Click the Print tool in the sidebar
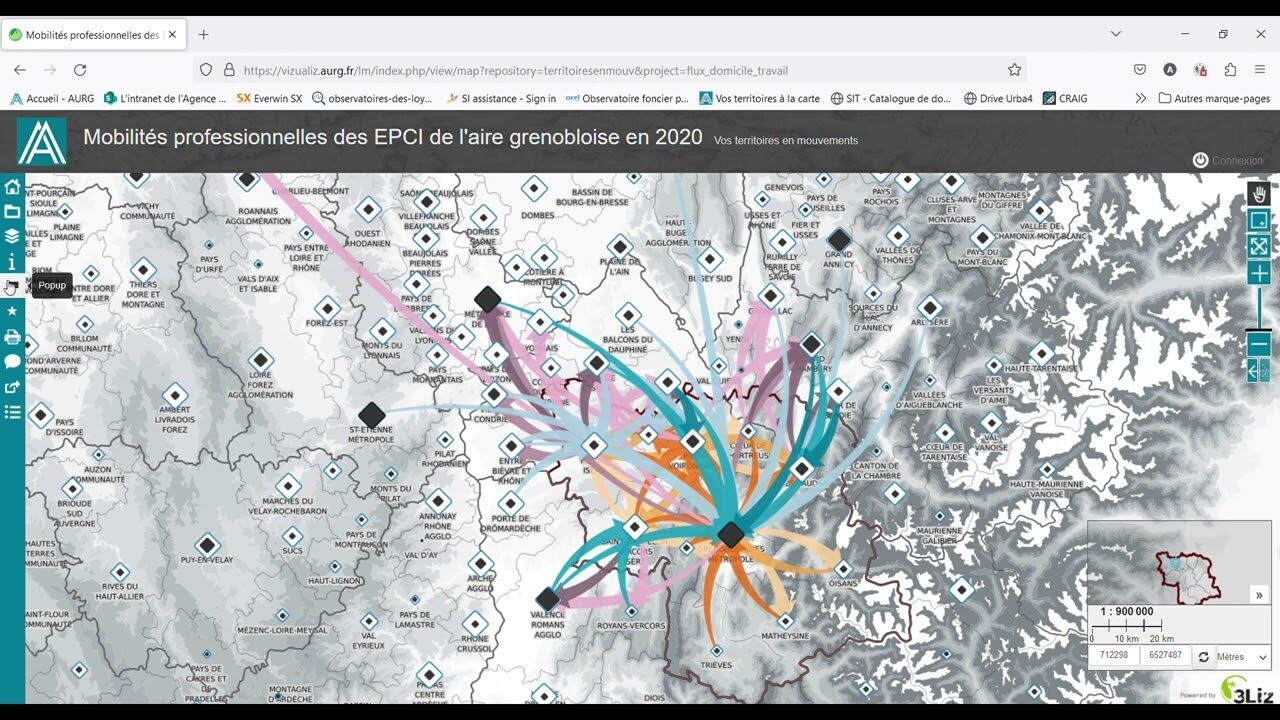The height and width of the screenshot is (720, 1280). pyautogui.click(x=12, y=337)
